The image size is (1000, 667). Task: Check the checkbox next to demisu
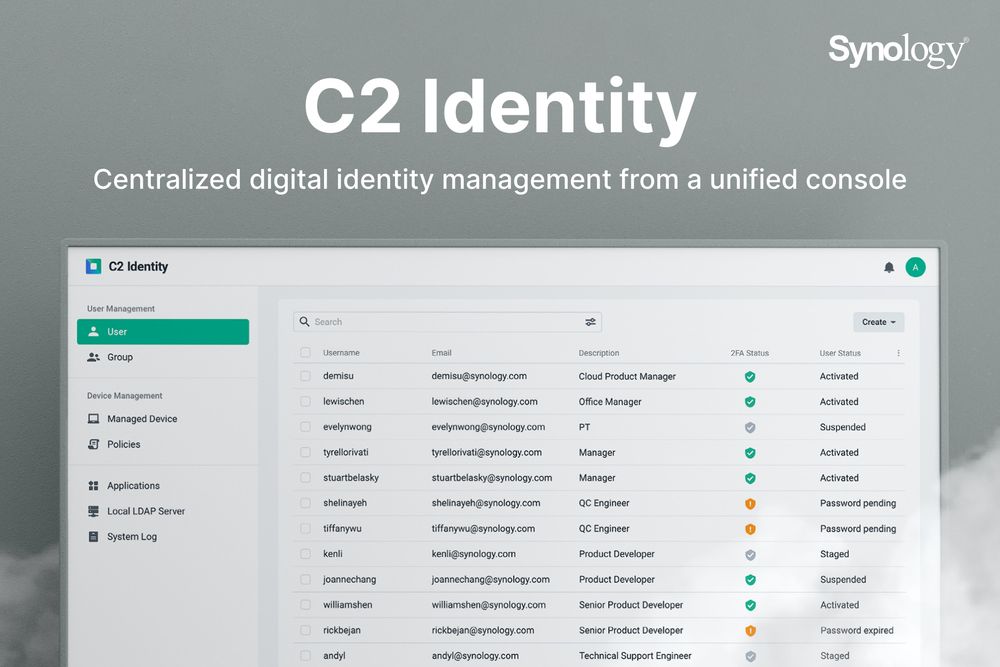[x=305, y=376]
